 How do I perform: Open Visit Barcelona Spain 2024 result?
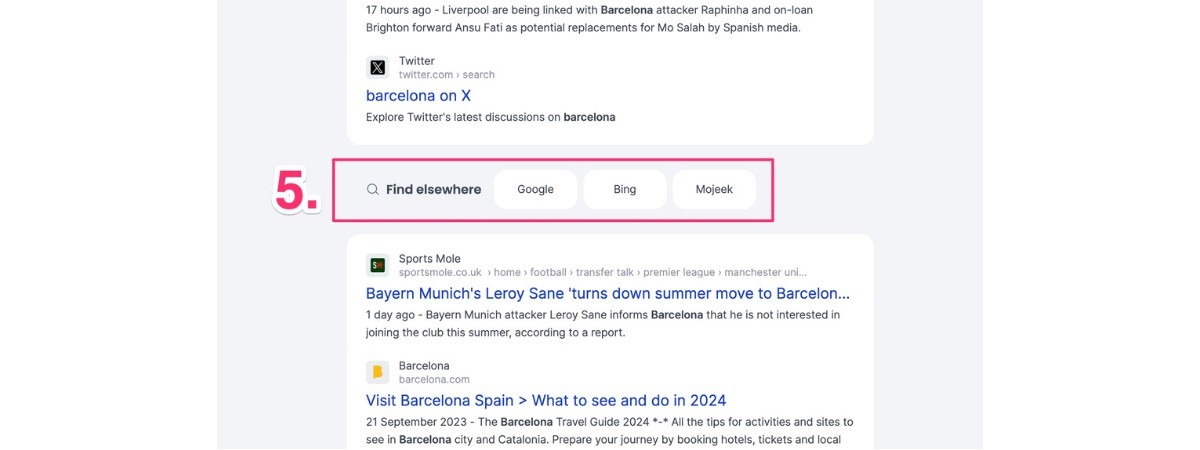546,401
